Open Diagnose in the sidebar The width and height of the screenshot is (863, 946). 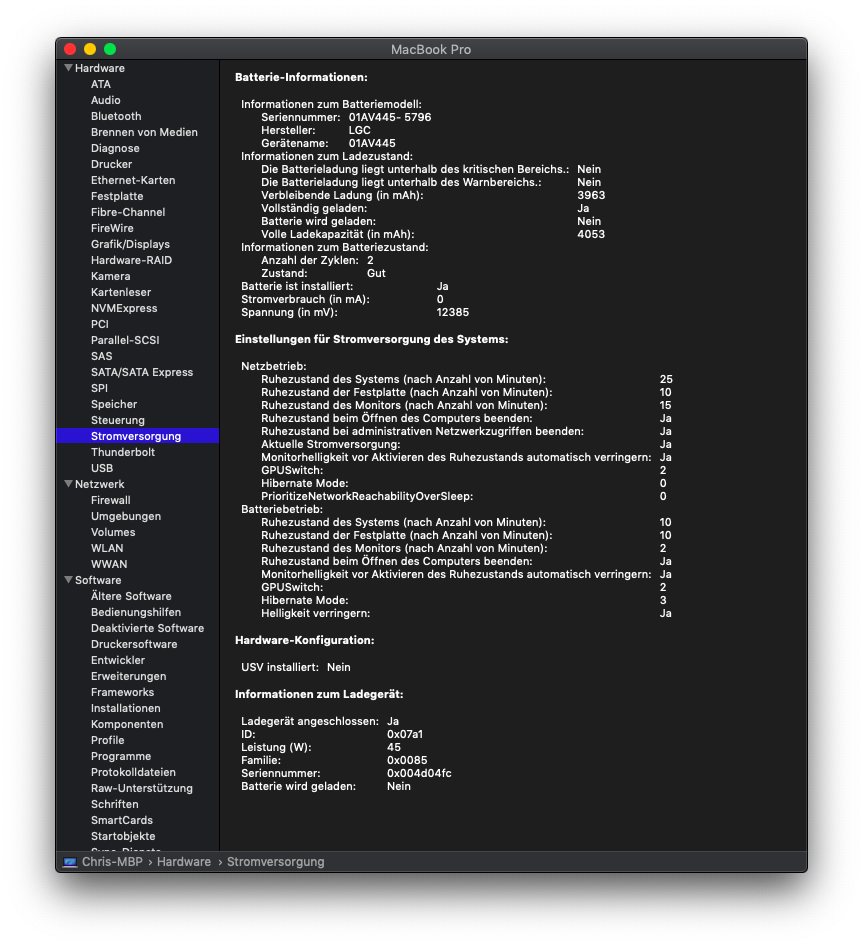115,148
